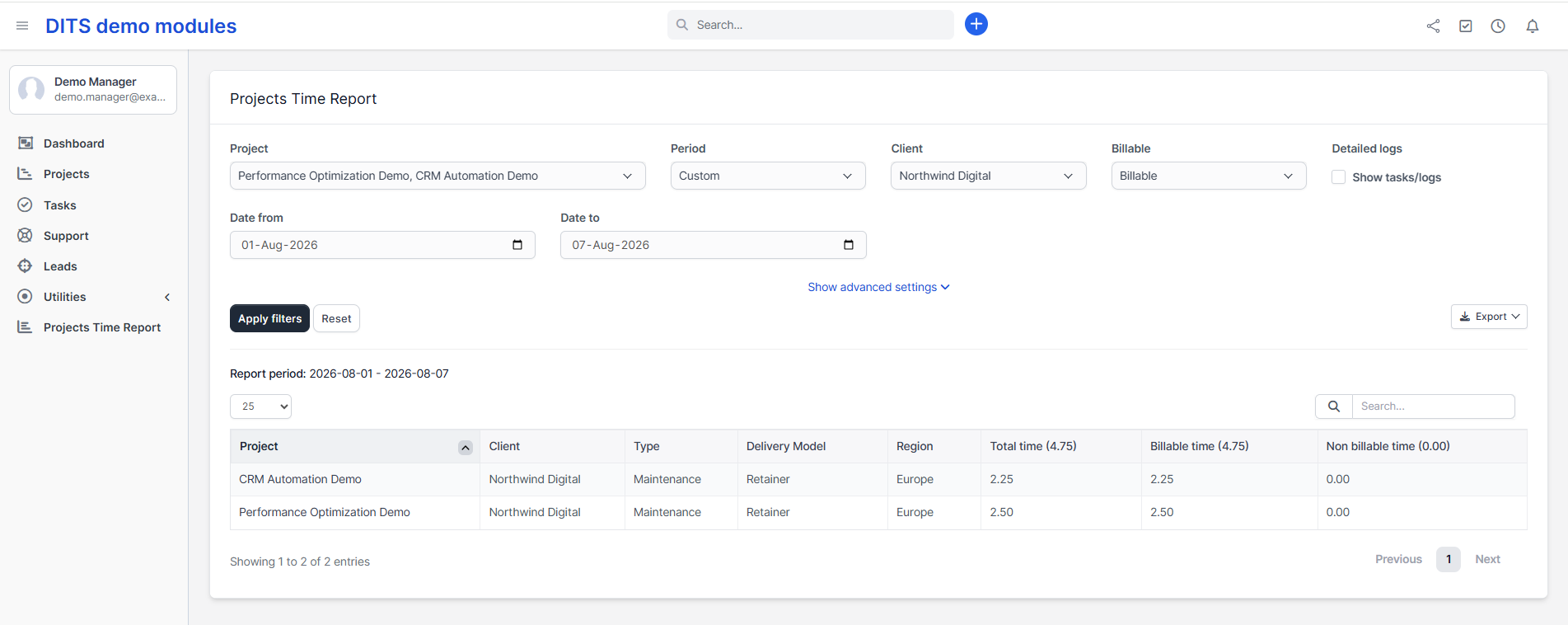1568x625 pixels.
Task: Sort by Region column header
Action: [934, 446]
